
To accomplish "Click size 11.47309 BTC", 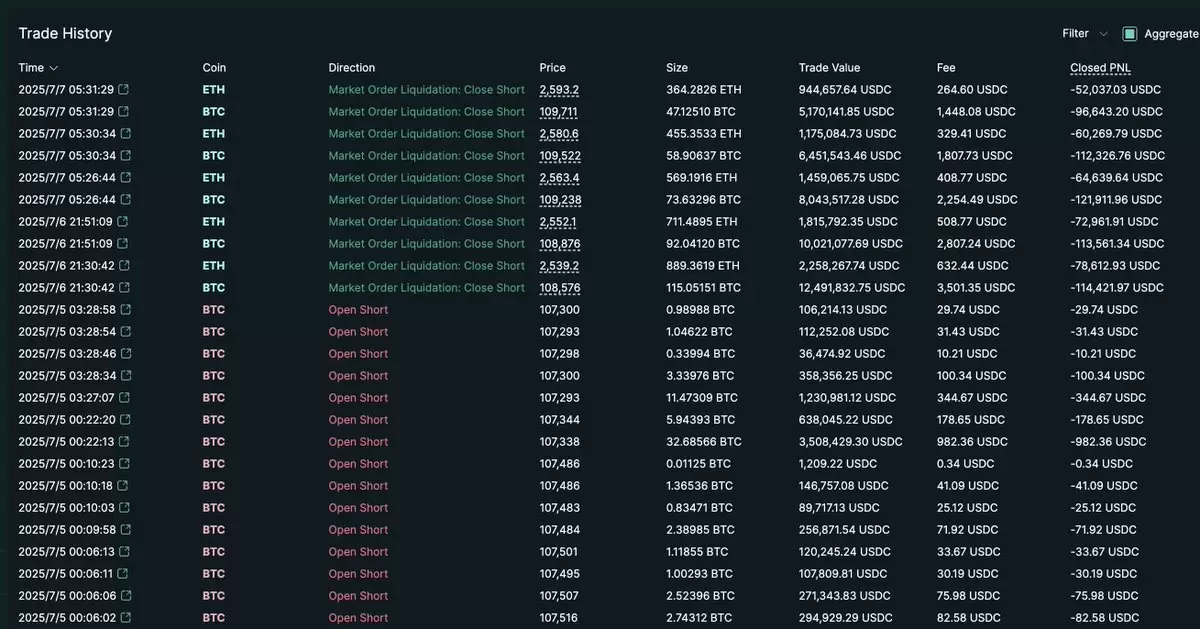I will (x=702, y=398).
